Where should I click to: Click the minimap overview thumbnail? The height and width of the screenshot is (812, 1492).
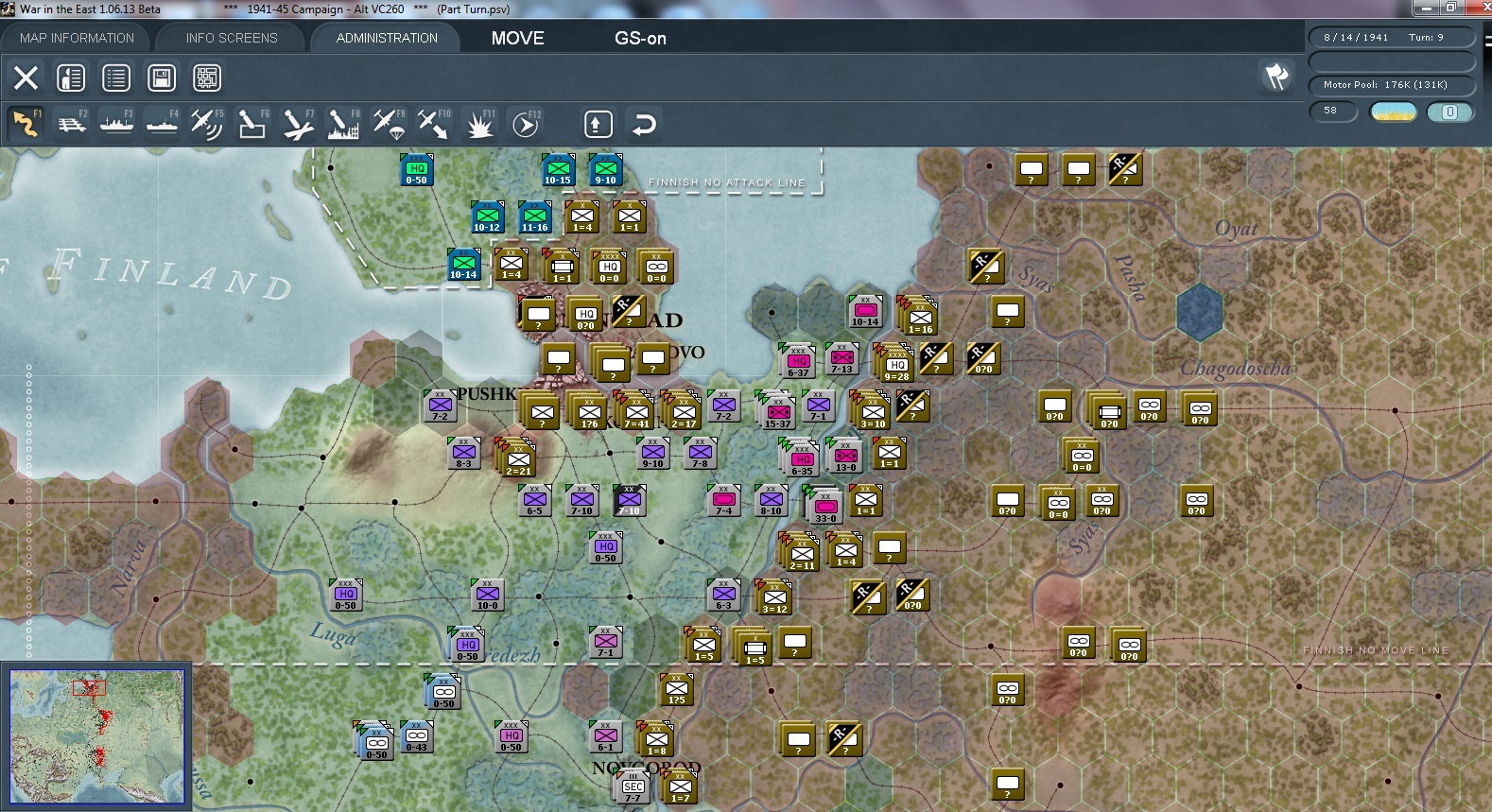[x=96, y=736]
